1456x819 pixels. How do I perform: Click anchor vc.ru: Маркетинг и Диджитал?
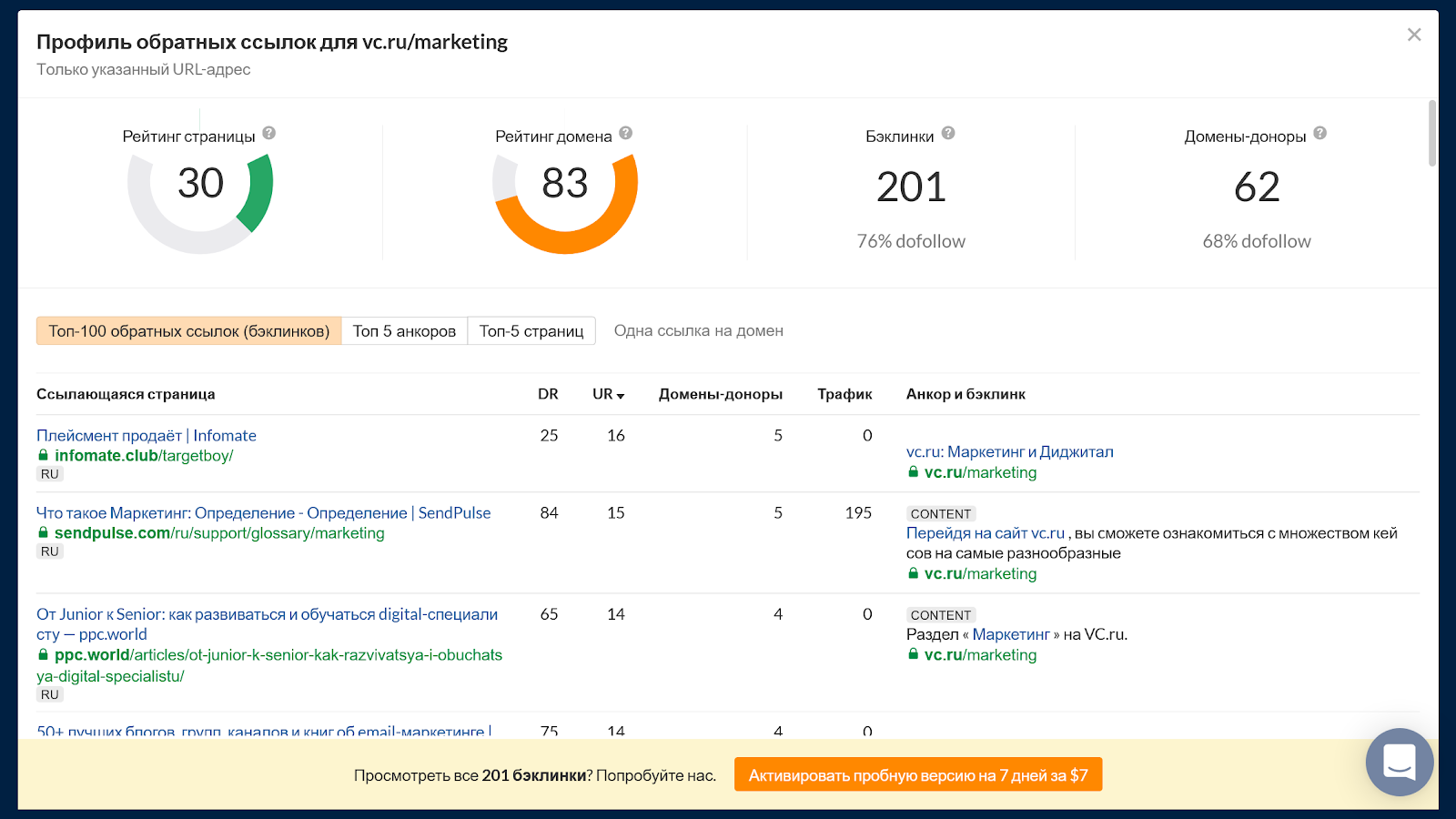coord(1010,452)
